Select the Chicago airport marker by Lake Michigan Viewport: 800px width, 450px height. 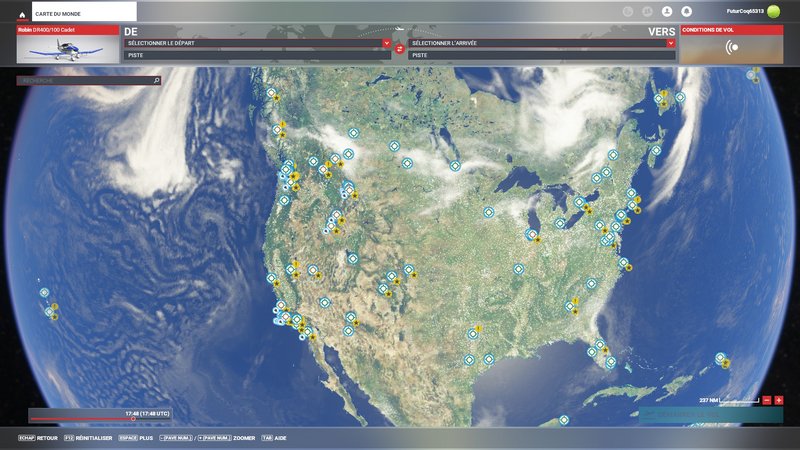click(x=531, y=234)
